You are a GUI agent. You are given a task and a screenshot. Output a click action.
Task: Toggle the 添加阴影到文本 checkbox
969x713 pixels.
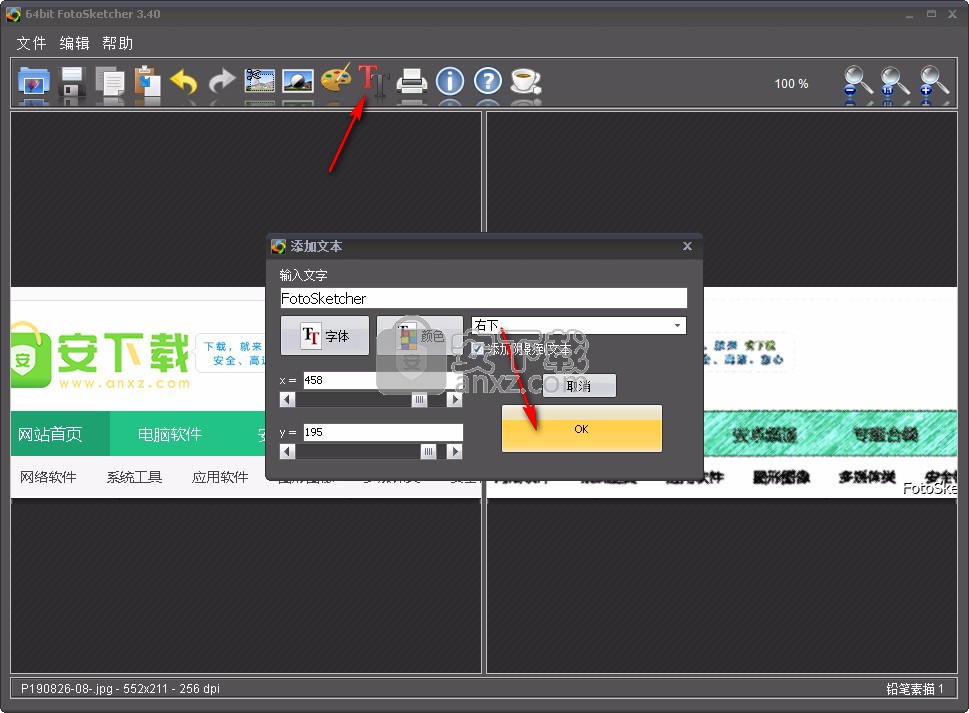(x=478, y=349)
